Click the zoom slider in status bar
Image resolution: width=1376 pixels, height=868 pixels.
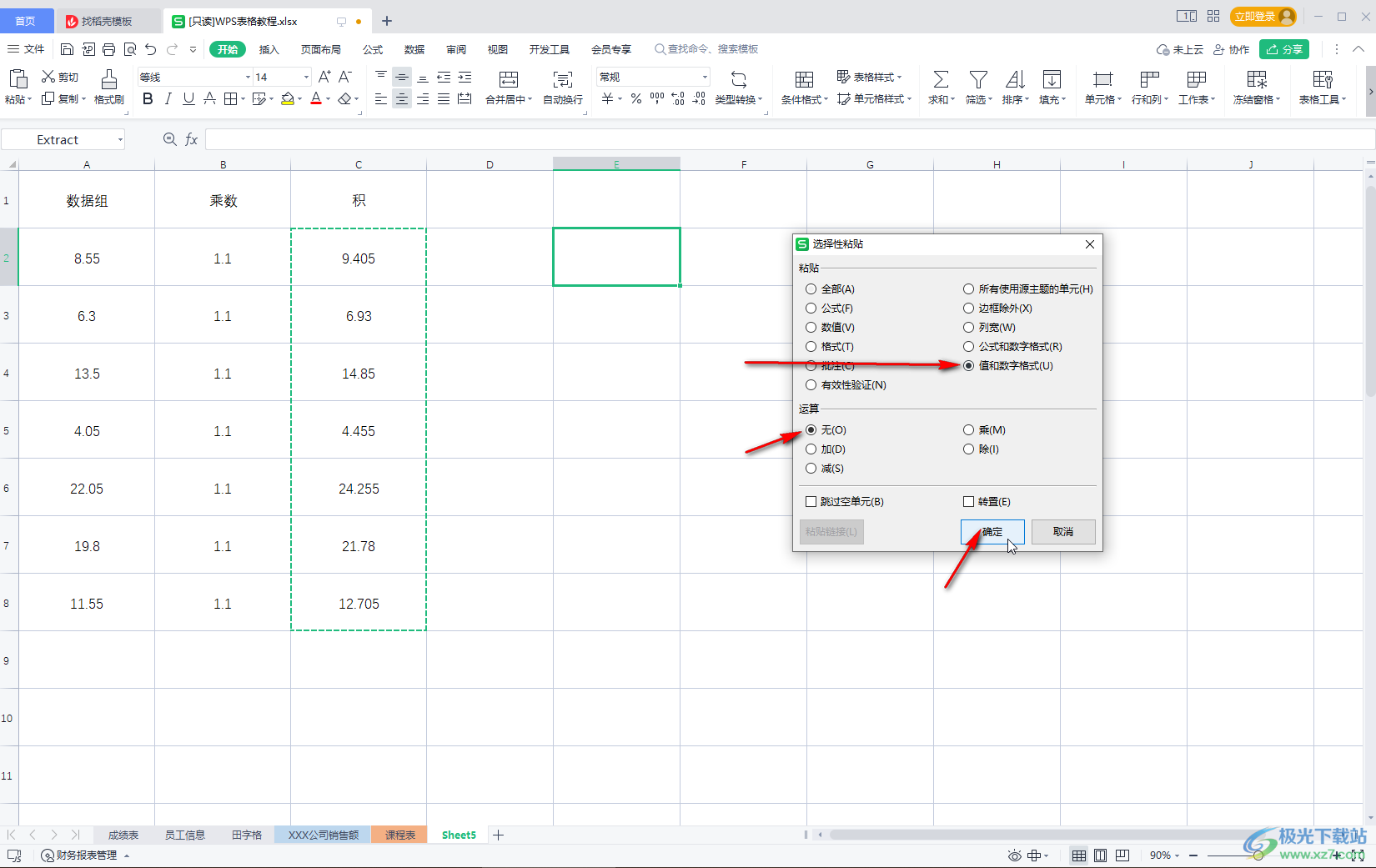coord(1258,855)
